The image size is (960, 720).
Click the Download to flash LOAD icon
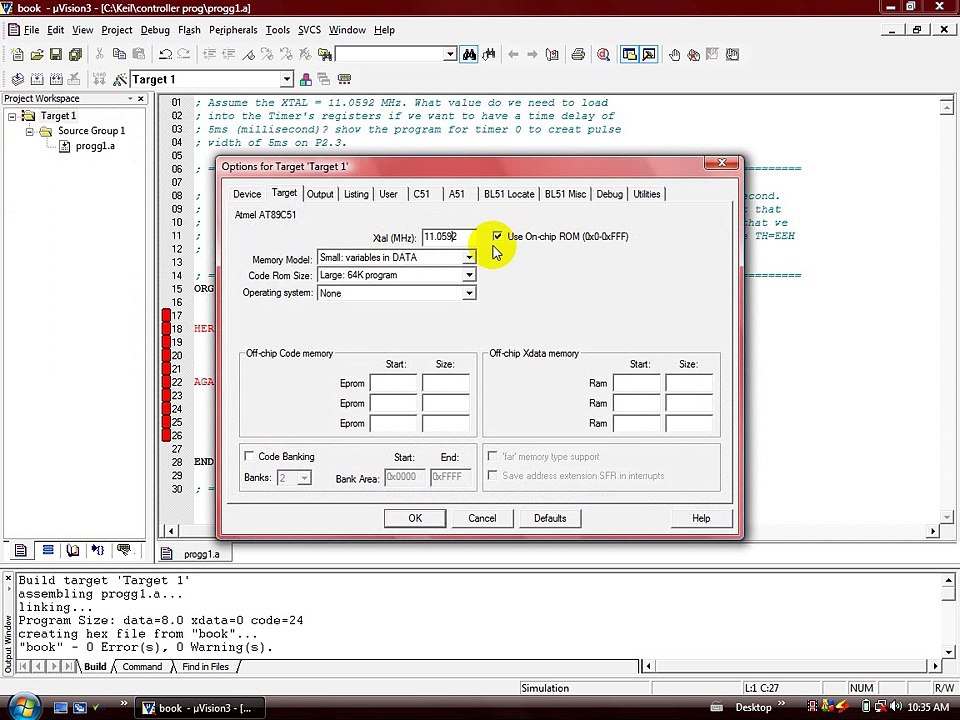[99, 79]
